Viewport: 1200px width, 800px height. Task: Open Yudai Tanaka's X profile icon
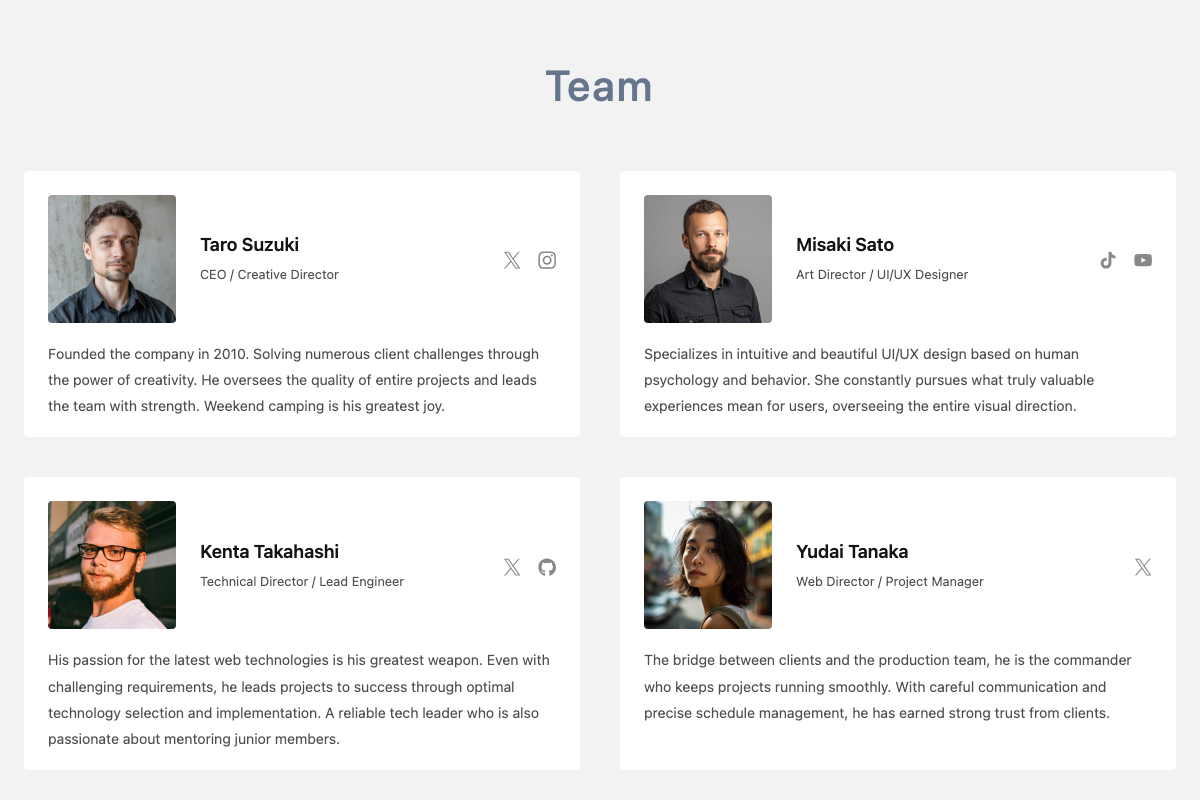point(1143,567)
